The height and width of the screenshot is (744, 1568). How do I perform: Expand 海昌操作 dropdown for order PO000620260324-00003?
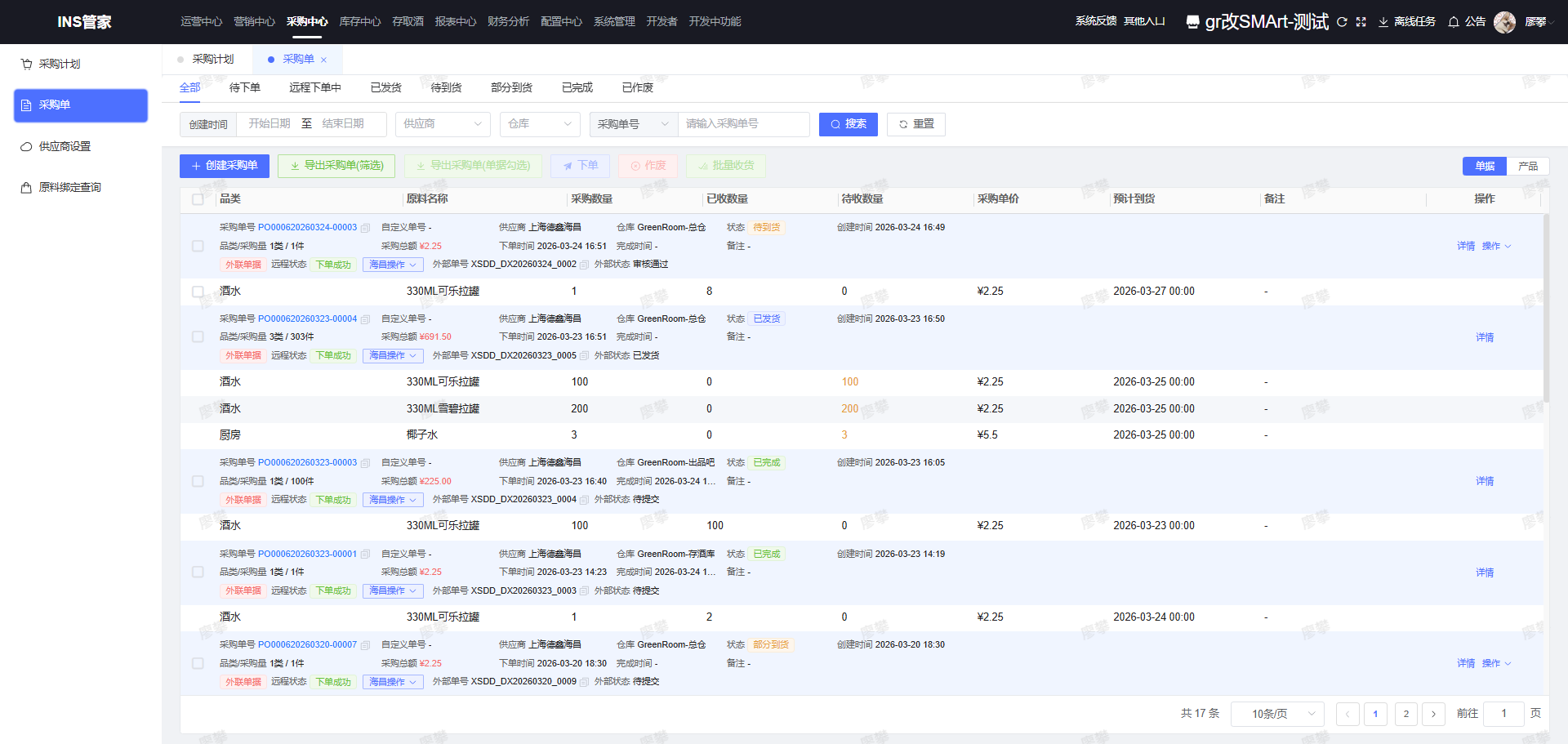click(392, 265)
